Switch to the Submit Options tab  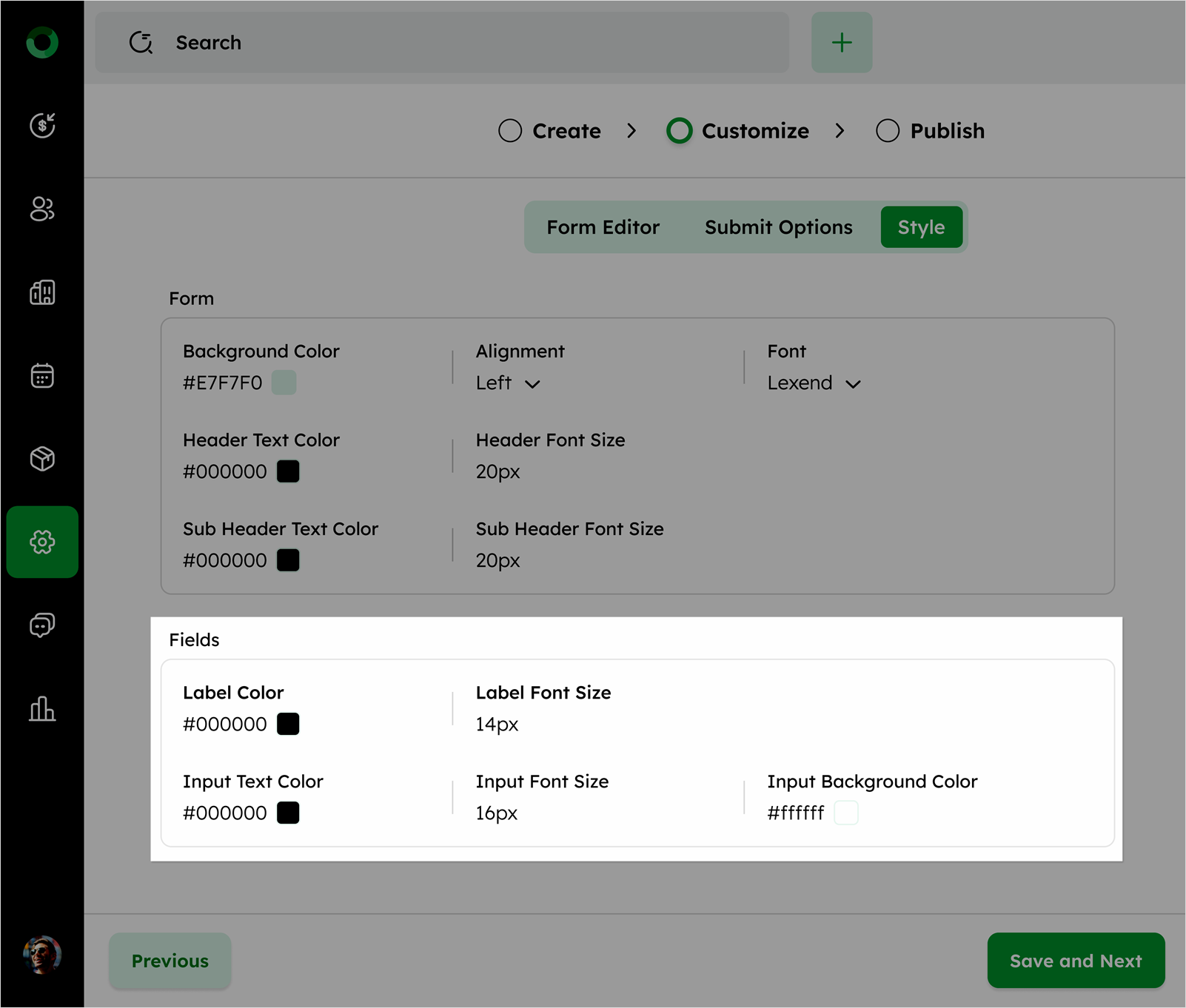[x=778, y=227]
